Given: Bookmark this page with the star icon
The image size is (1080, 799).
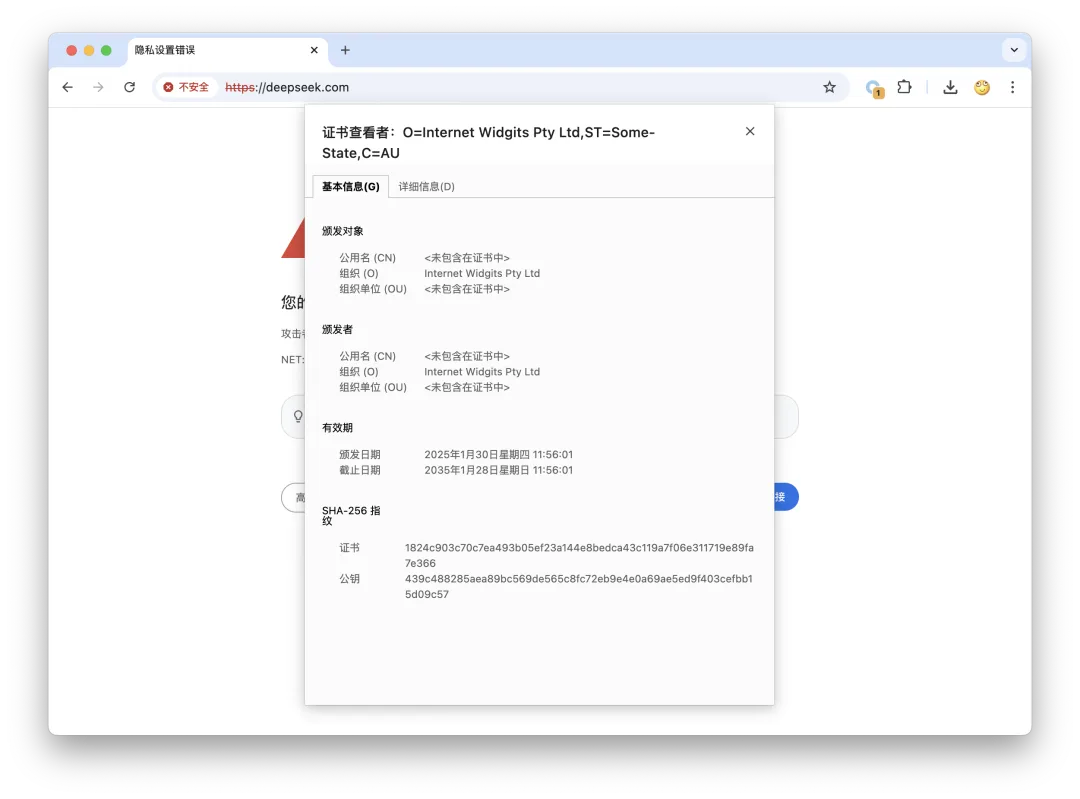Looking at the screenshot, I should [x=829, y=87].
